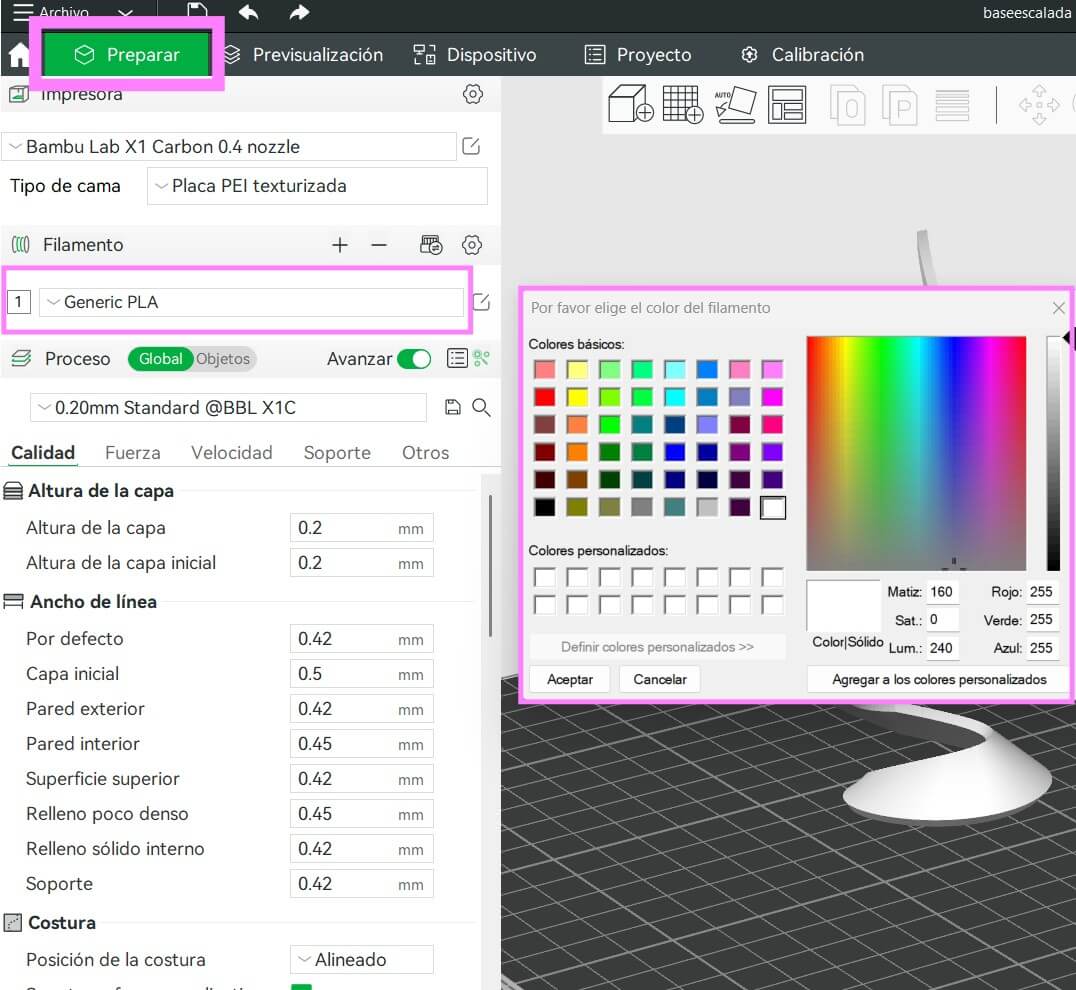Click Altura de la capa inicial field
The height and width of the screenshot is (990, 1076).
click(362, 563)
